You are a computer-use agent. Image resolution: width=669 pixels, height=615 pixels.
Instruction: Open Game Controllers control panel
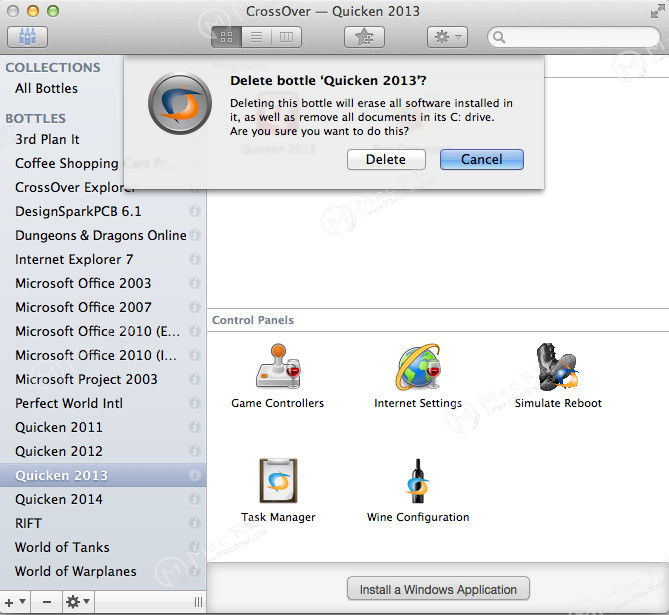[x=278, y=376]
